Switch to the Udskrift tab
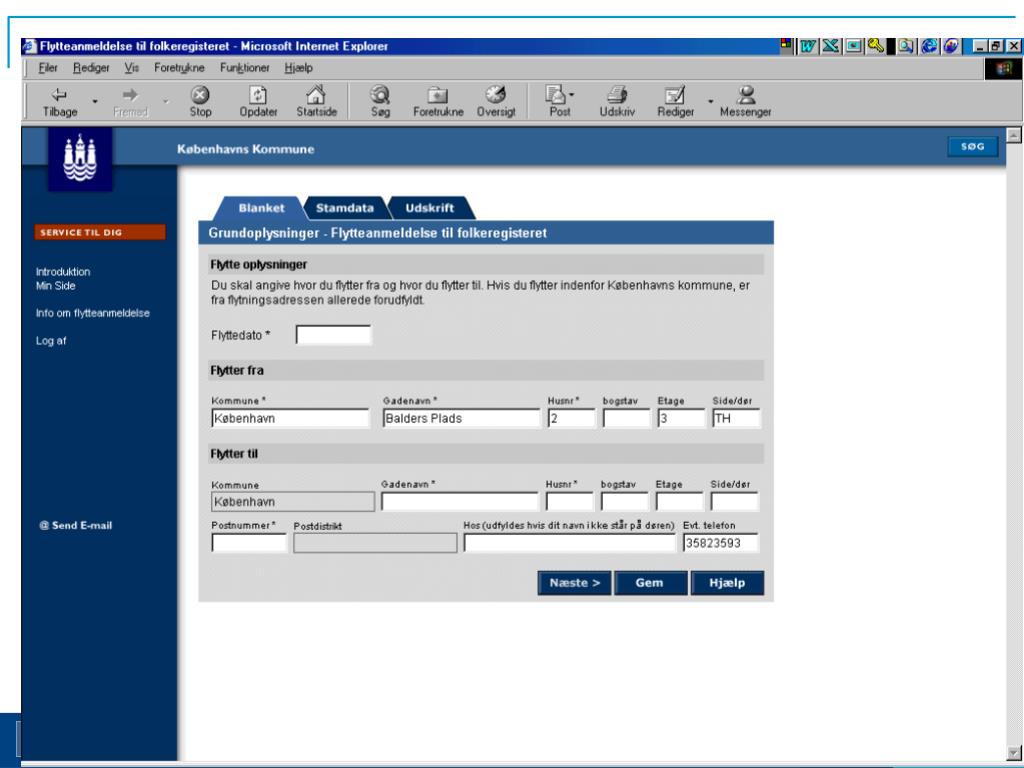The height and width of the screenshot is (768, 1024). 429,208
